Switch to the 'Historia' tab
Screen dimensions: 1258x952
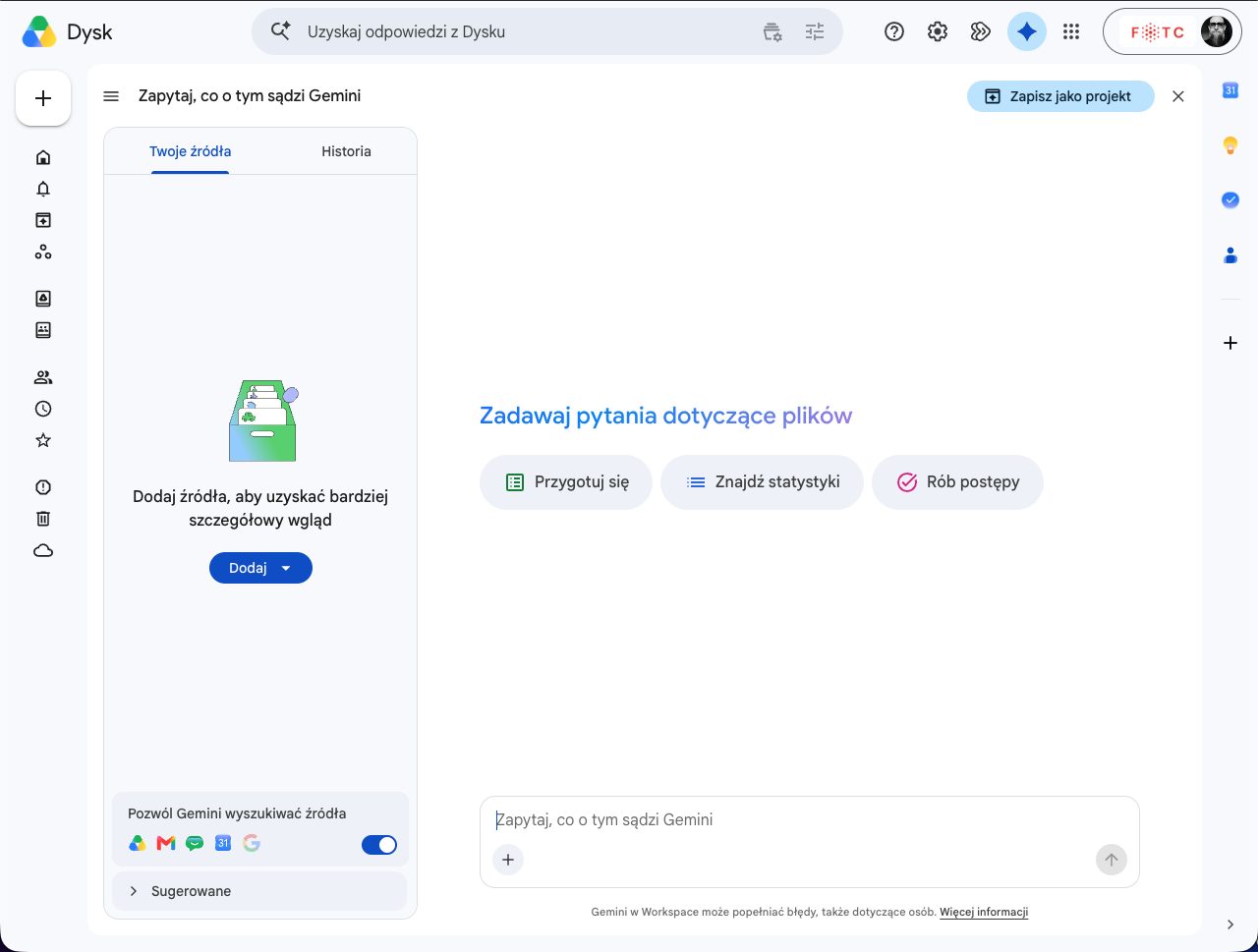pyautogui.click(x=346, y=151)
